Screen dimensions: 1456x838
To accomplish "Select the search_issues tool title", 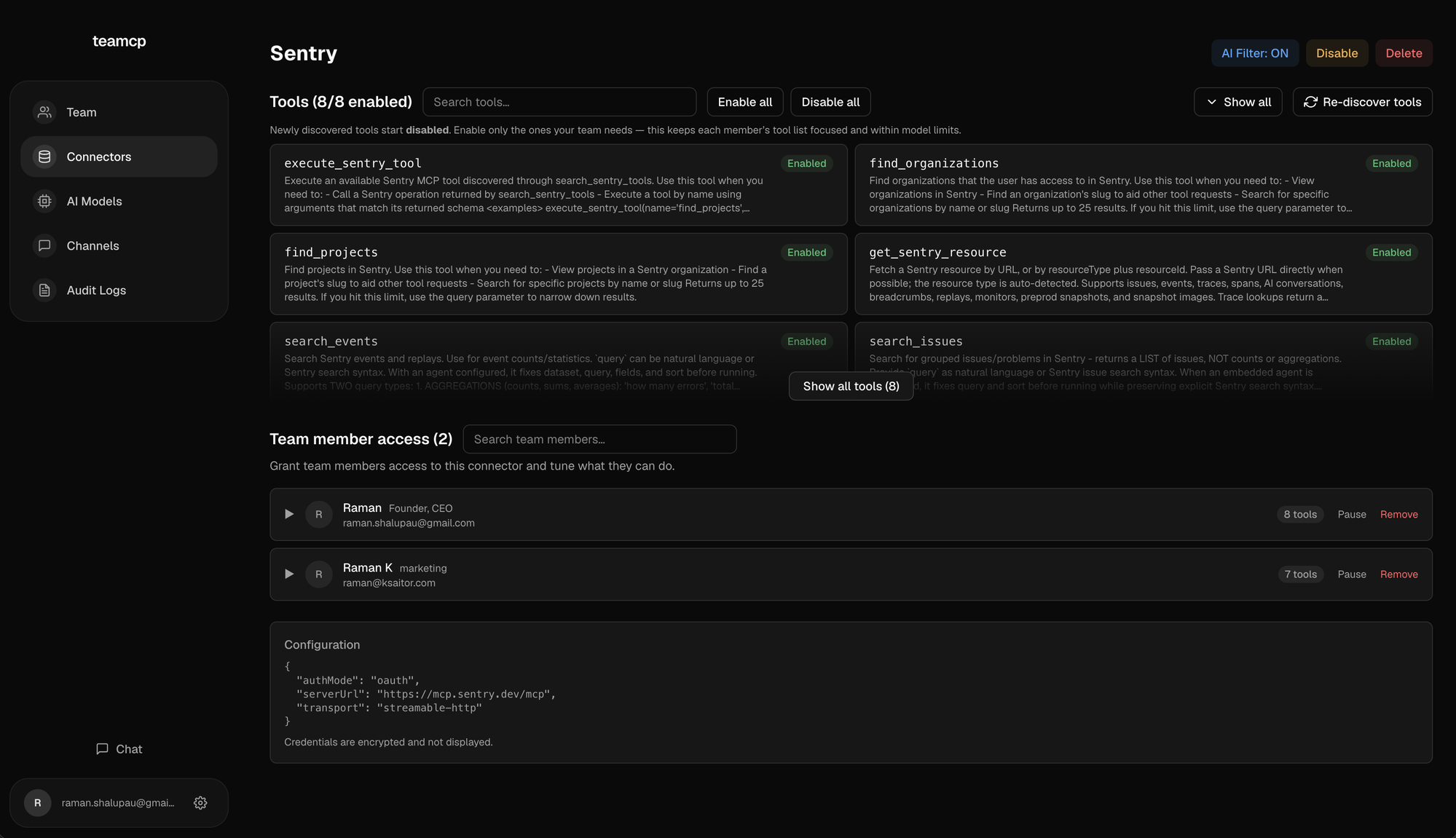I will 916,341.
